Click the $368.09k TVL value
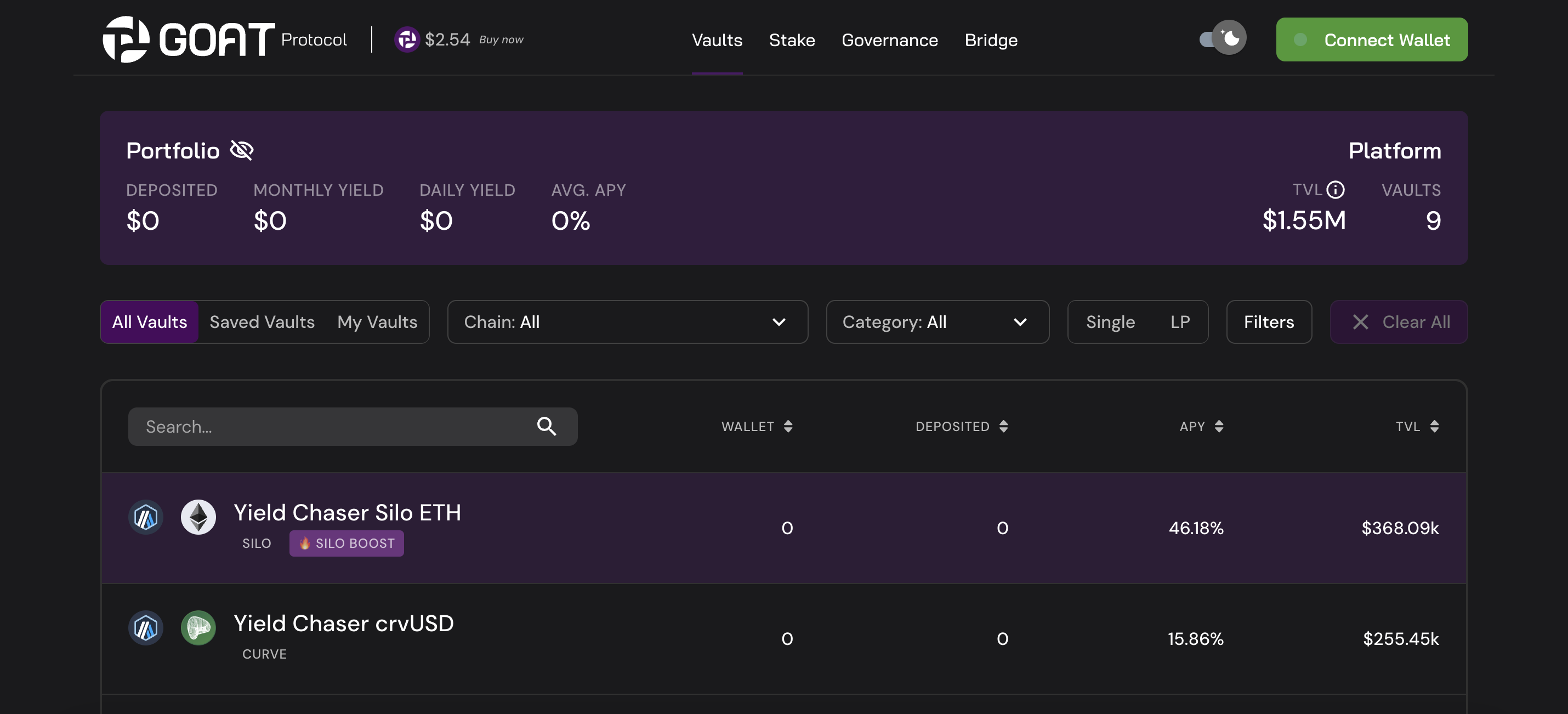Screen dimensions: 1568x714 [x=1400, y=528]
